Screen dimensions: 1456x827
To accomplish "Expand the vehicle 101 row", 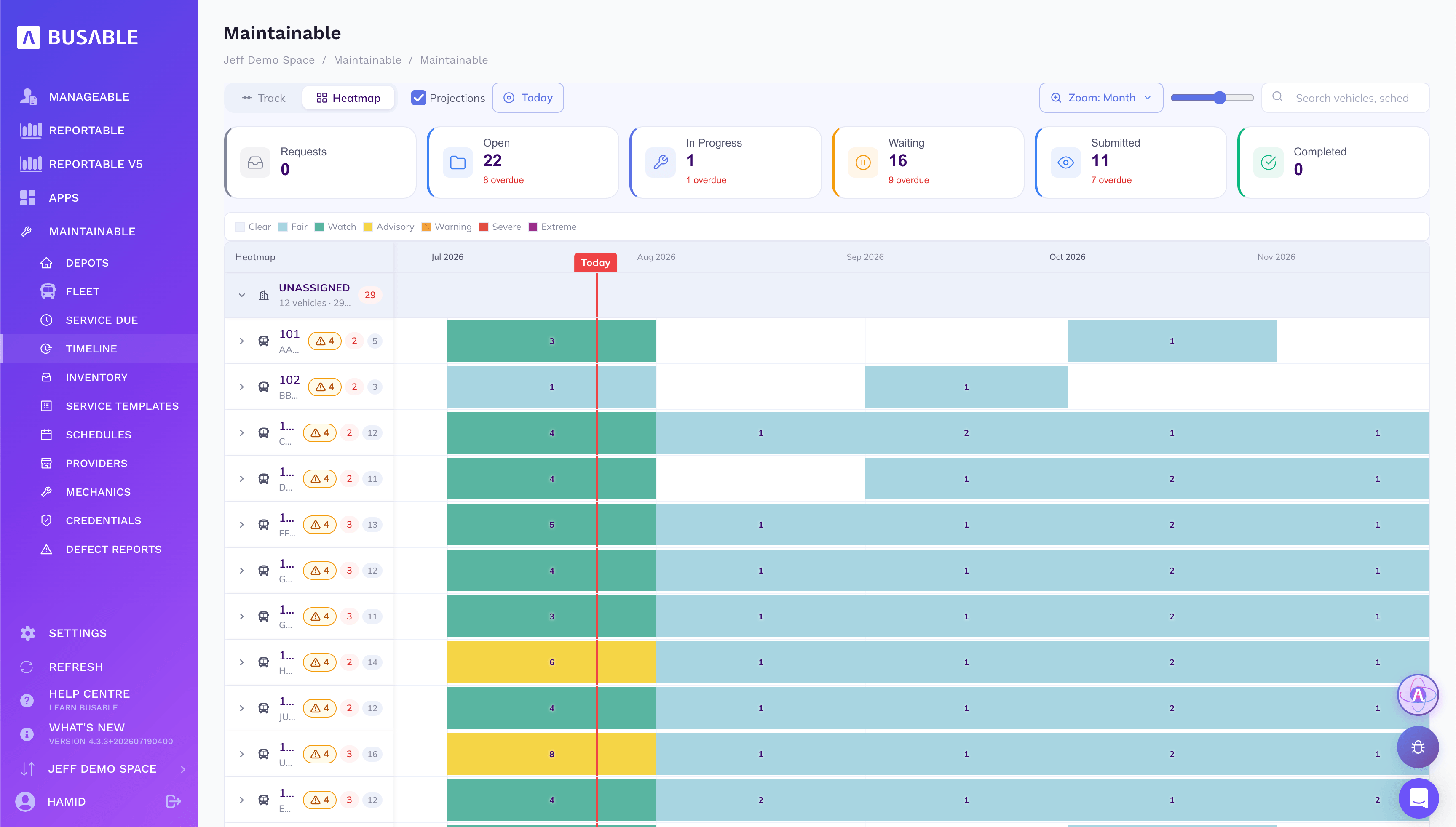I will [242, 341].
